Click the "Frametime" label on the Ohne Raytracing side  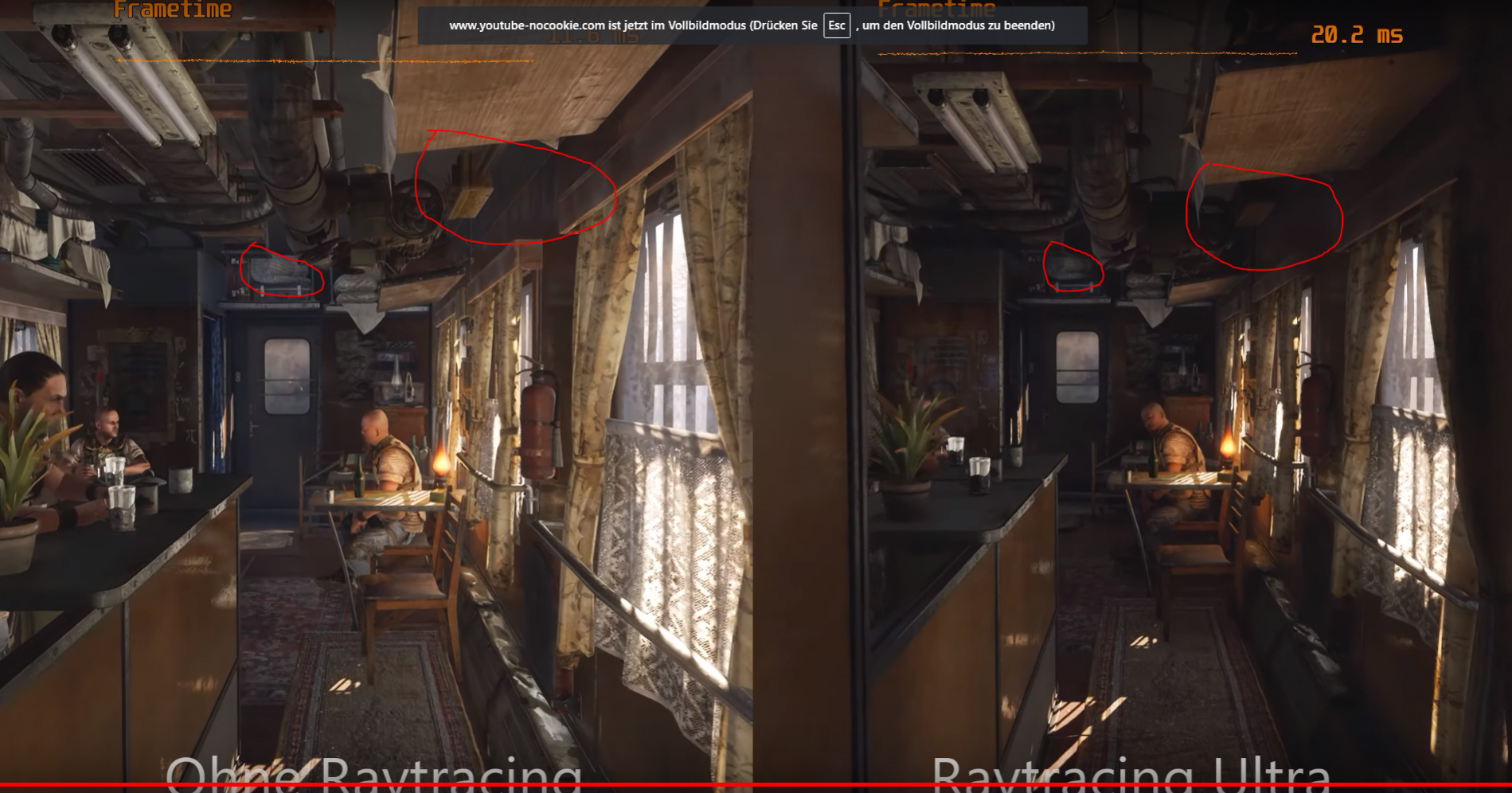(173, 10)
